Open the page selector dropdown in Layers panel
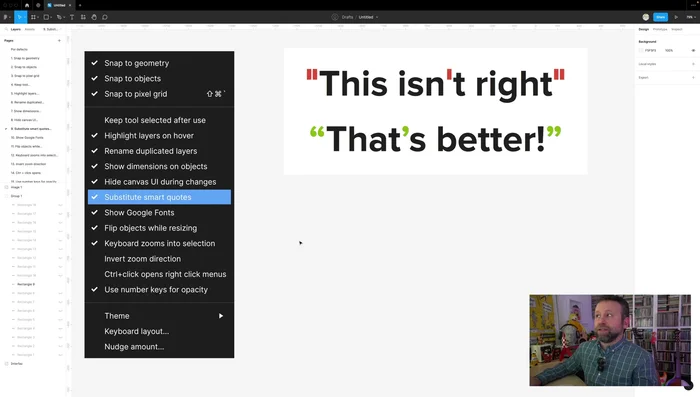Viewport: 700px width, 397px height. [x=52, y=29]
